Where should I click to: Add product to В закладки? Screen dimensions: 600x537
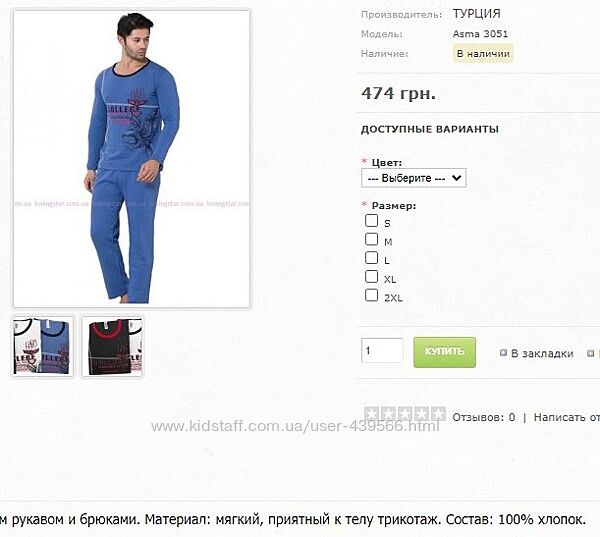pyautogui.click(x=542, y=353)
